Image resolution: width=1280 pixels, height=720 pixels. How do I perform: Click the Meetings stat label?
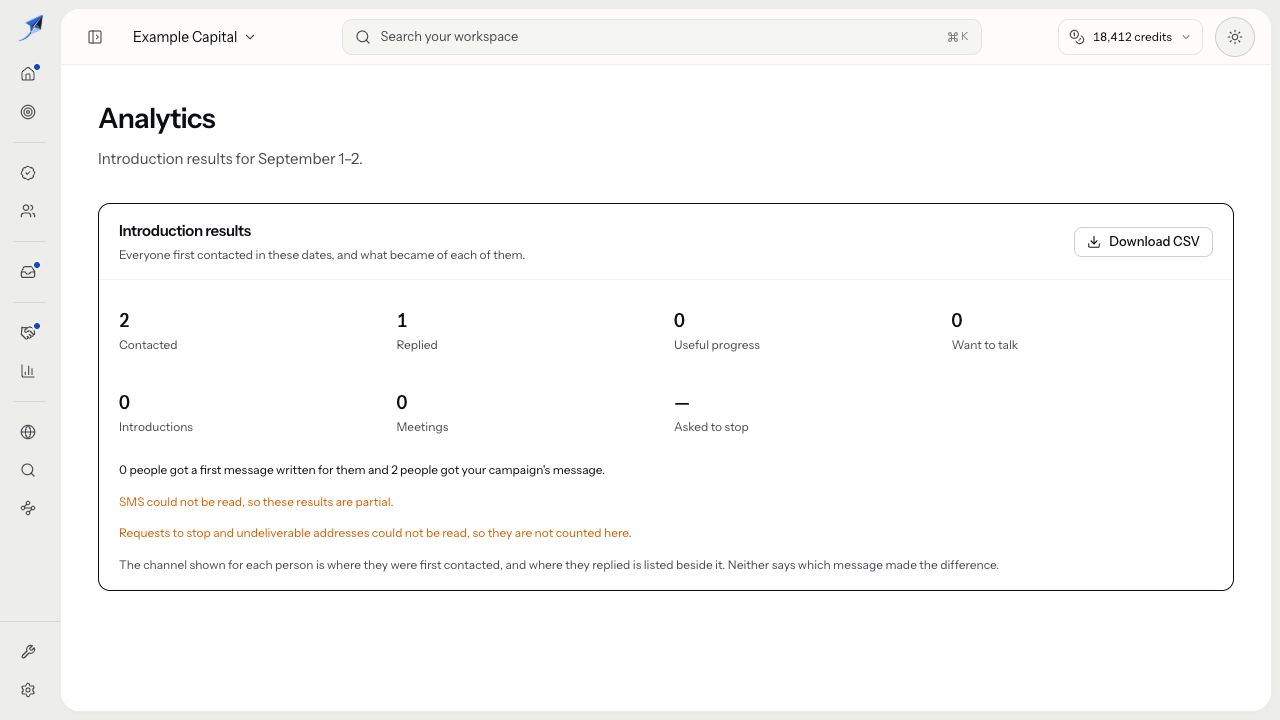[422, 427]
